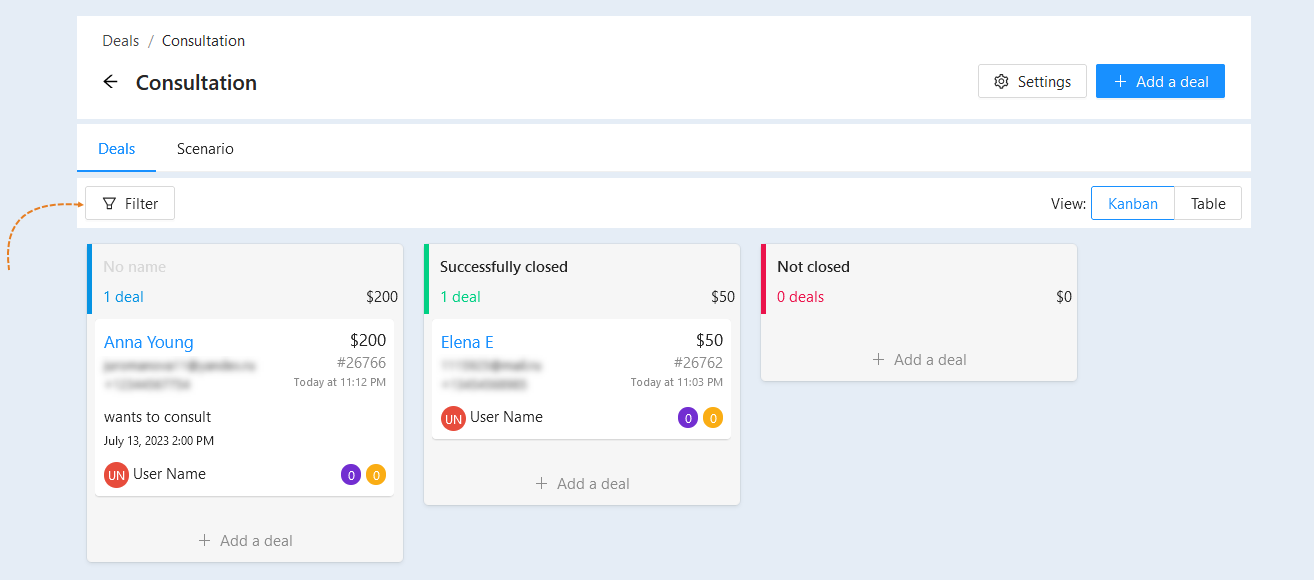Go back with the arrow beside Consultation

(110, 82)
